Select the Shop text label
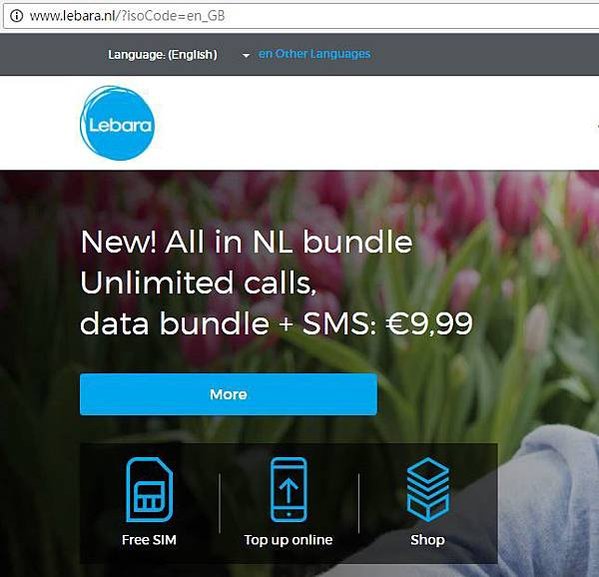The image size is (599, 577). coord(427,540)
